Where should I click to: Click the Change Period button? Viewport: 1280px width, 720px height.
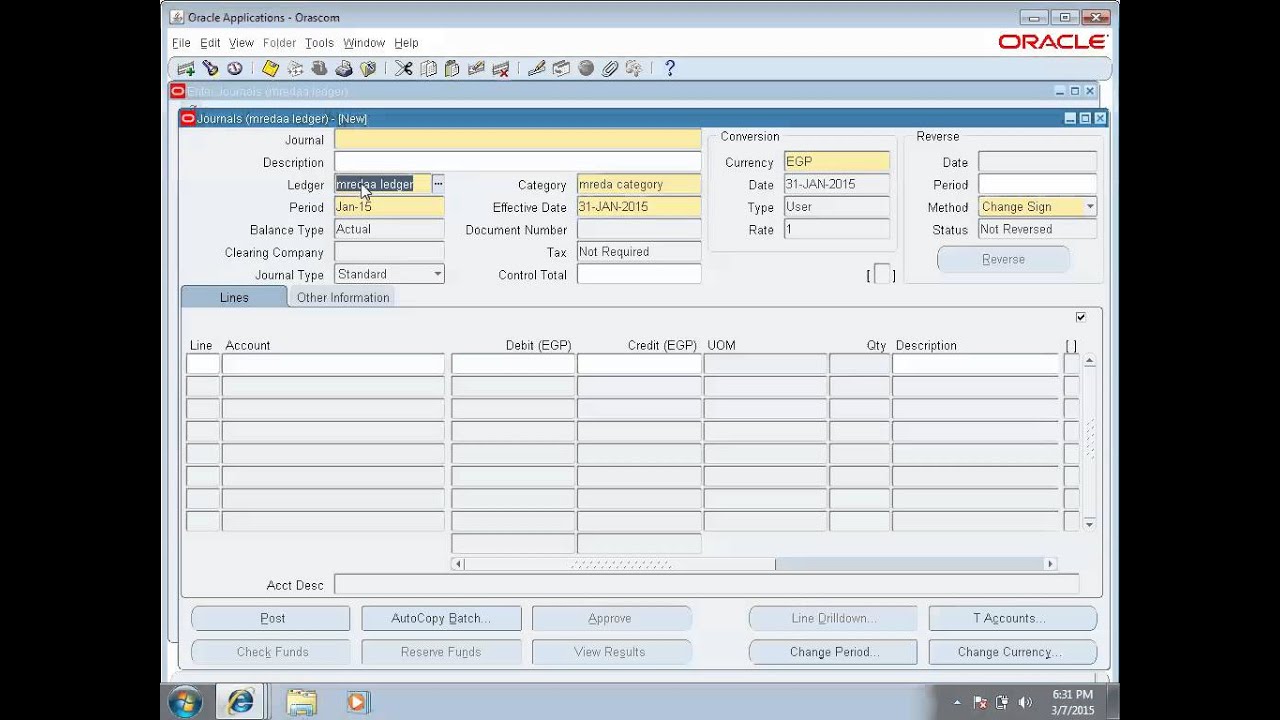click(833, 652)
